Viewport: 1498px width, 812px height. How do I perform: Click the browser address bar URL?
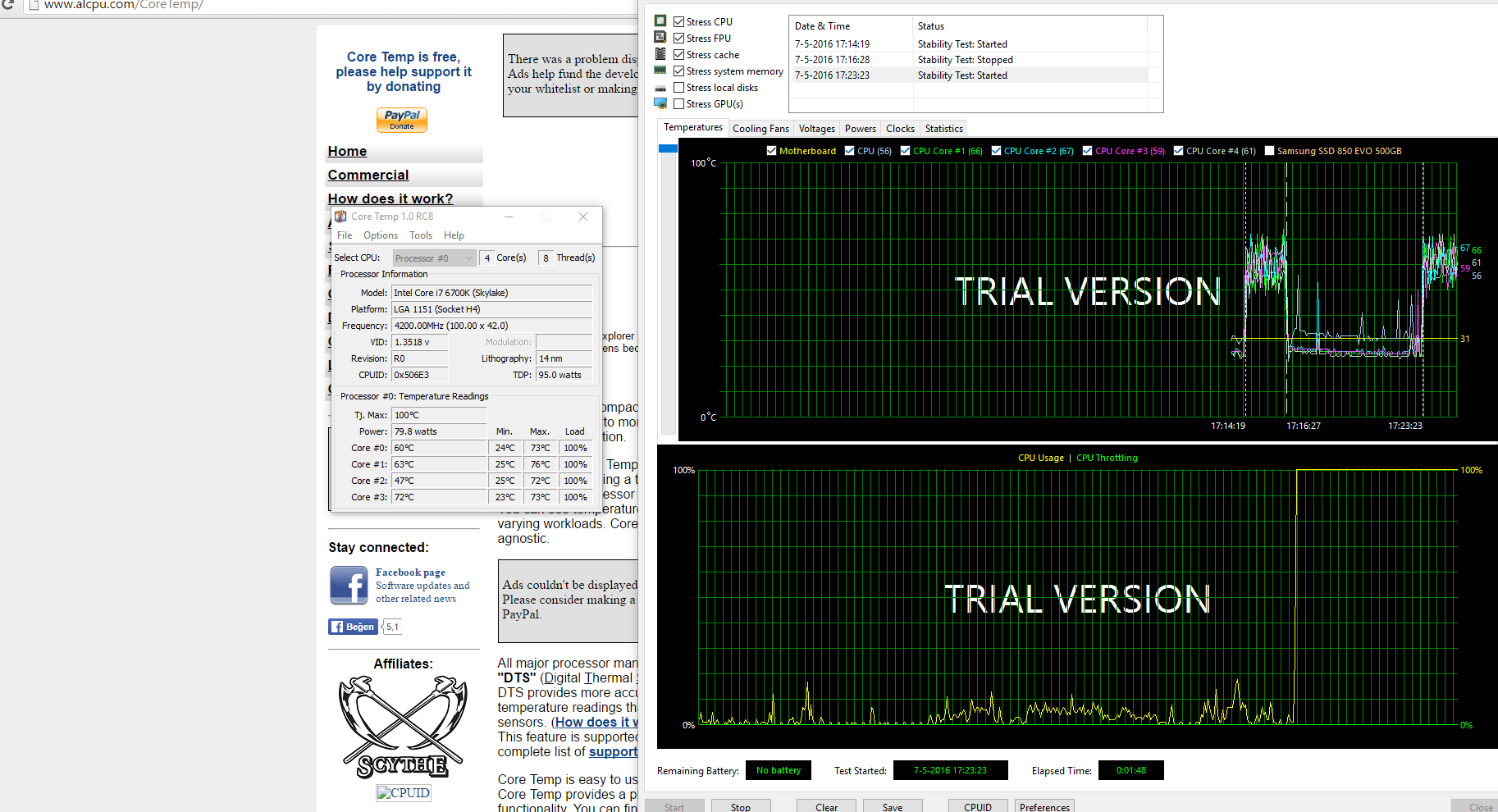click(x=123, y=5)
